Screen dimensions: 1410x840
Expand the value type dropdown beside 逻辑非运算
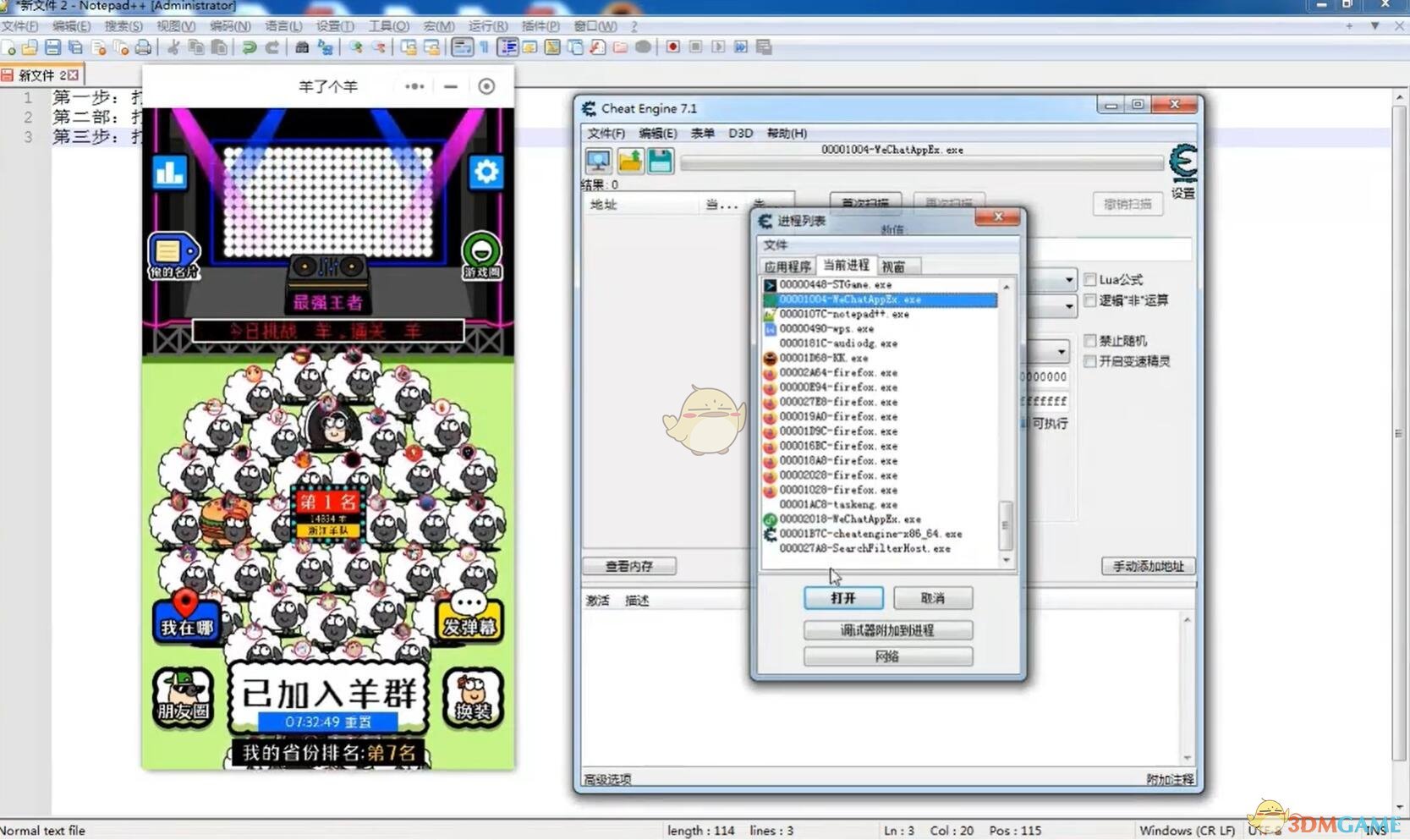pyautogui.click(x=1069, y=305)
